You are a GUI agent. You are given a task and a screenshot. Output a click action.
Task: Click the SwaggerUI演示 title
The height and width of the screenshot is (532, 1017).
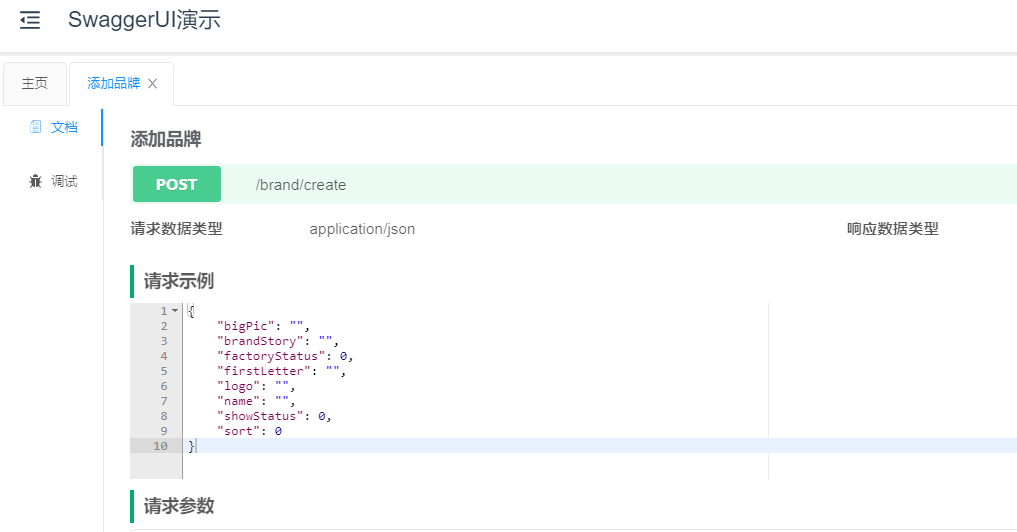[x=144, y=19]
